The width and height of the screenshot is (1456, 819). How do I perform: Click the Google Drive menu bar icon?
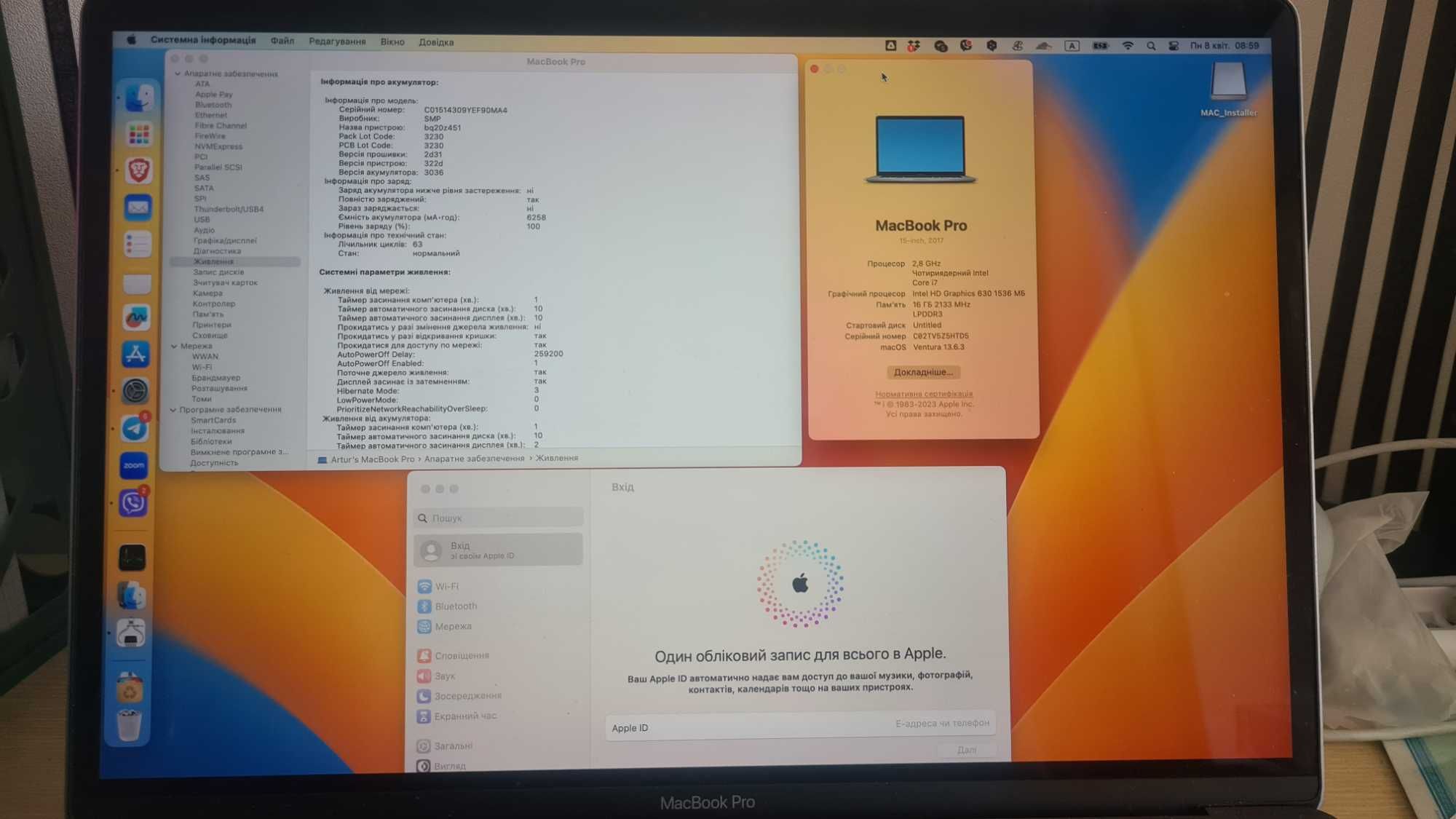click(x=890, y=45)
